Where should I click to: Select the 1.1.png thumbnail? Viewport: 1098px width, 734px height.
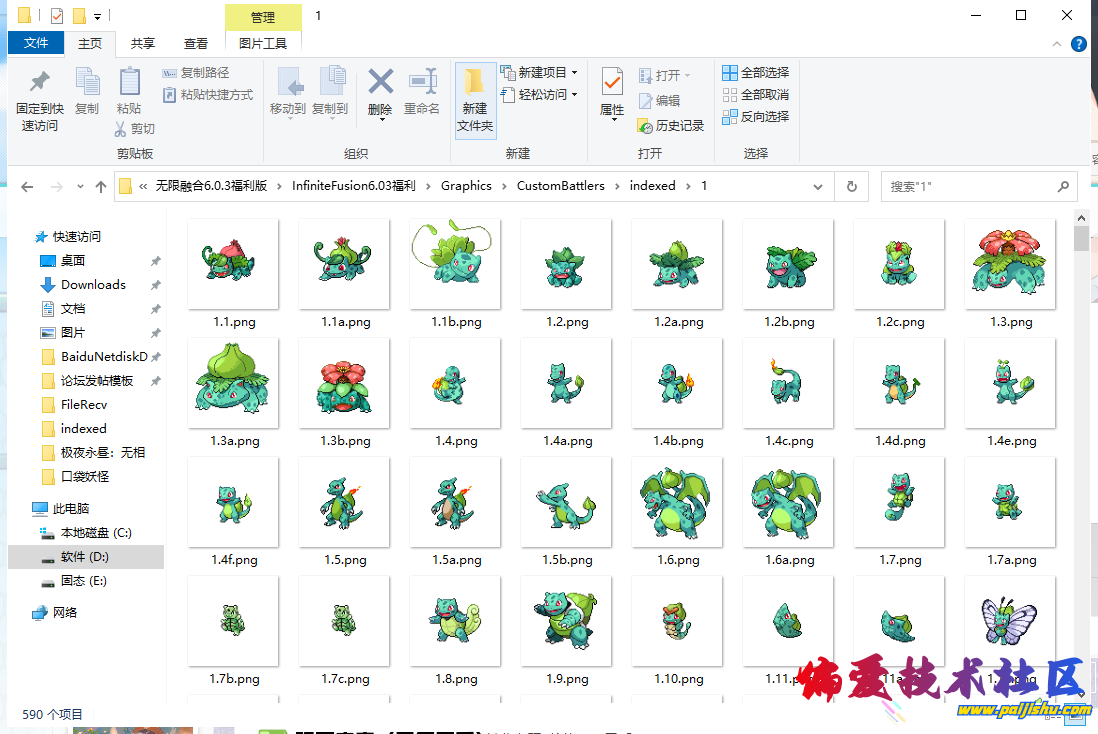233,264
